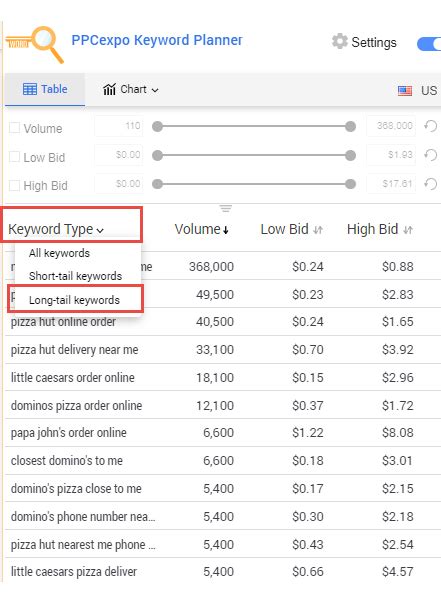Click the US flag icon

[x=405, y=91]
